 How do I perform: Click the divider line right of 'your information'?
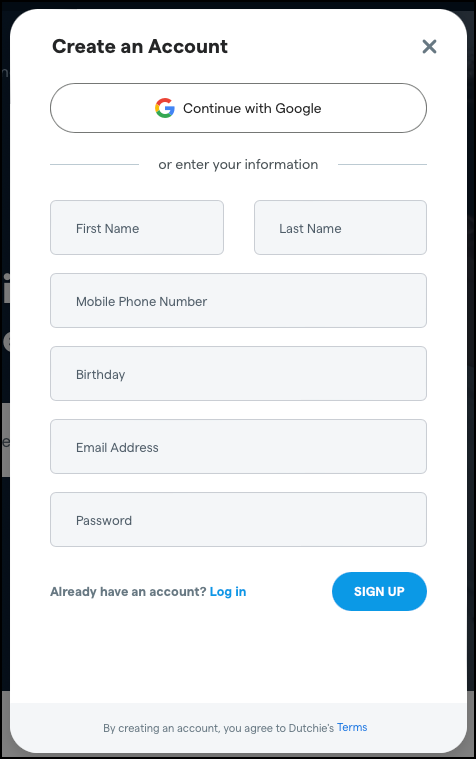point(382,165)
